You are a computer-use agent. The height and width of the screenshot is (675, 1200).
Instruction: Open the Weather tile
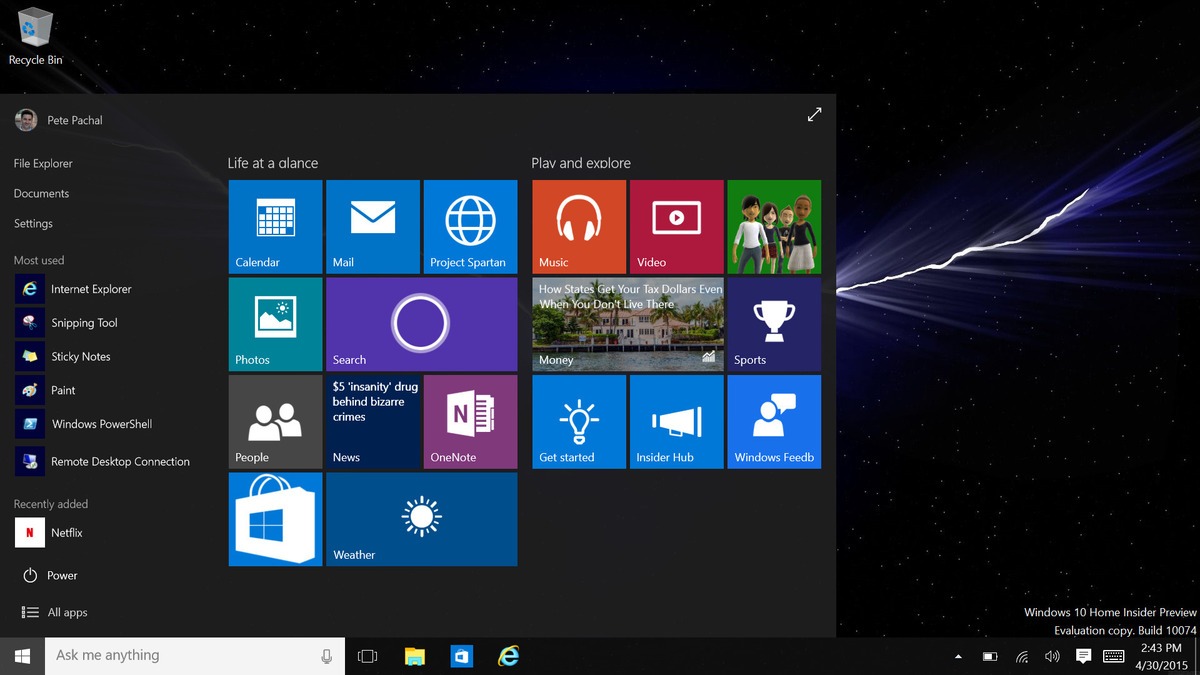(x=422, y=519)
